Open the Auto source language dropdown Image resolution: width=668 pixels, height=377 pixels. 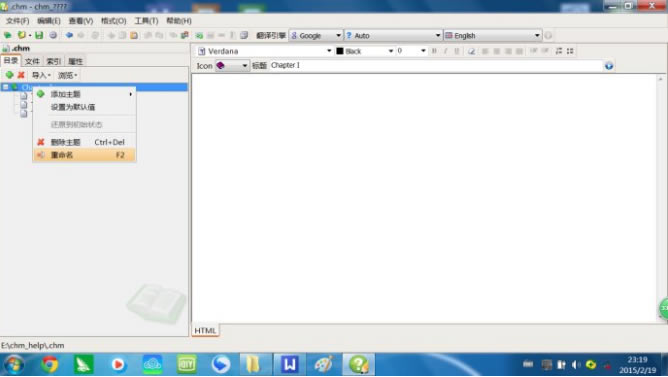click(393, 36)
